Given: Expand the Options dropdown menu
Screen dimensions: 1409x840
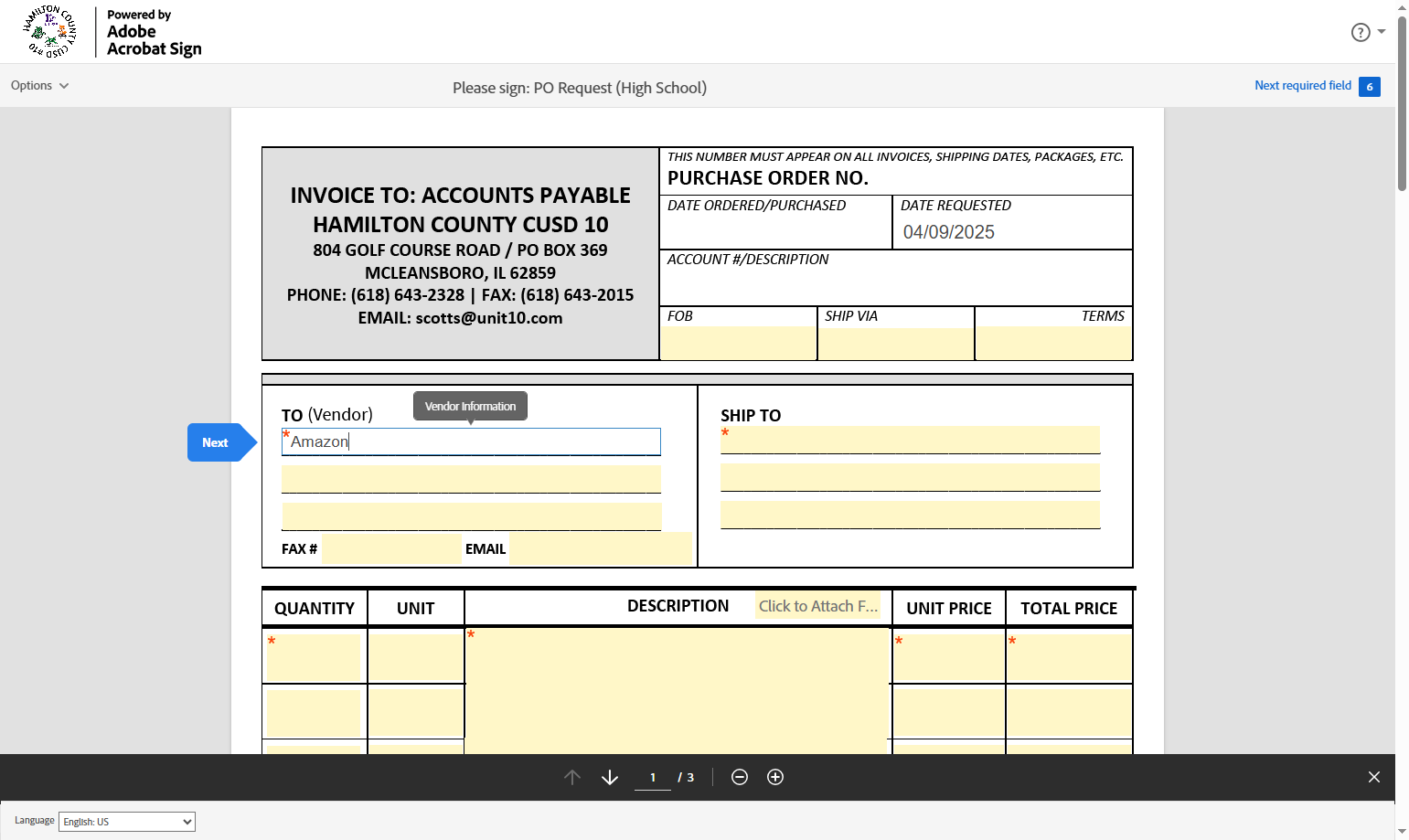Looking at the screenshot, I should [x=39, y=85].
